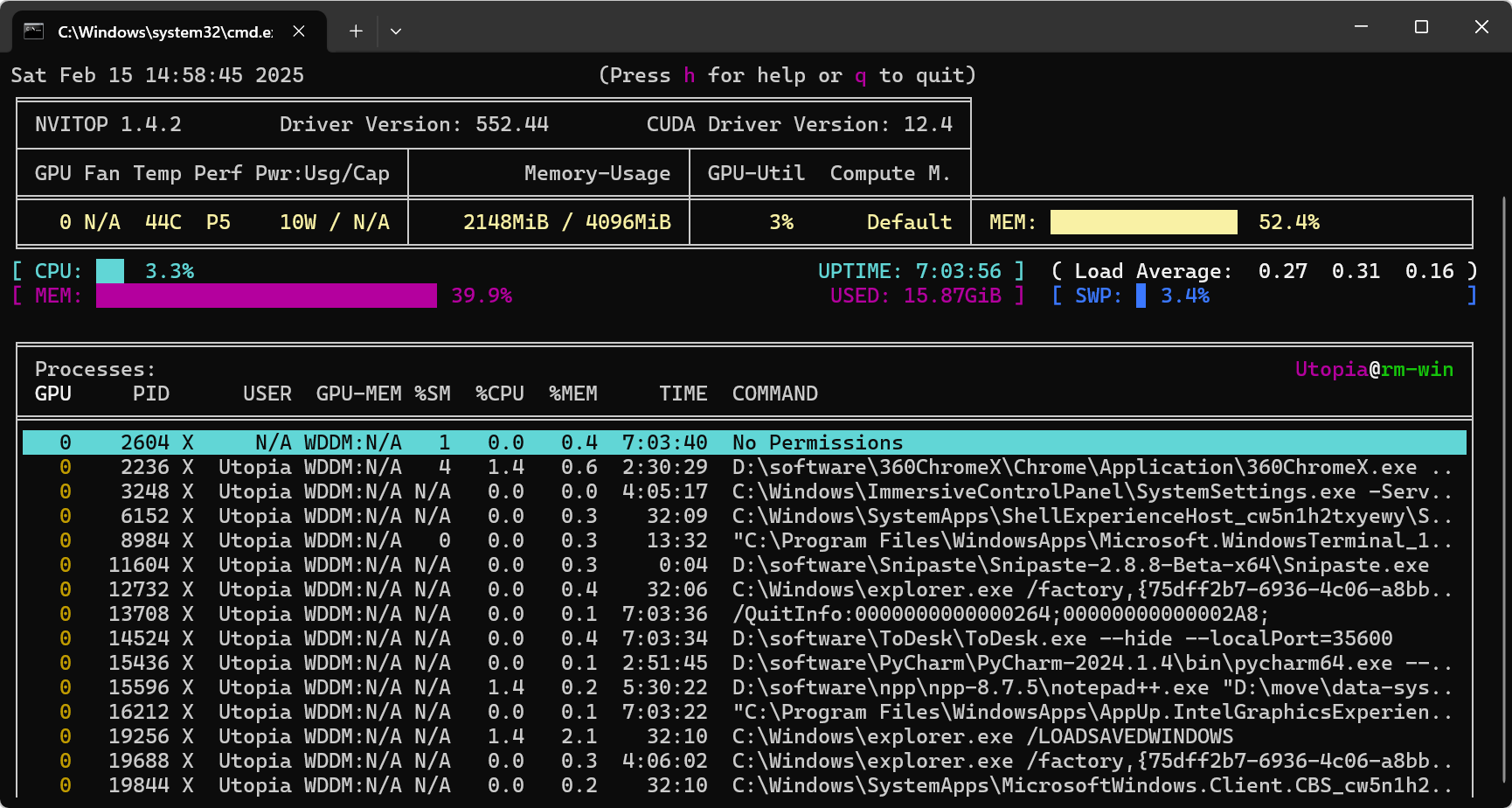Click the GPU memory percentage "52.4%"
This screenshot has width=1512, height=808.
point(1289,222)
